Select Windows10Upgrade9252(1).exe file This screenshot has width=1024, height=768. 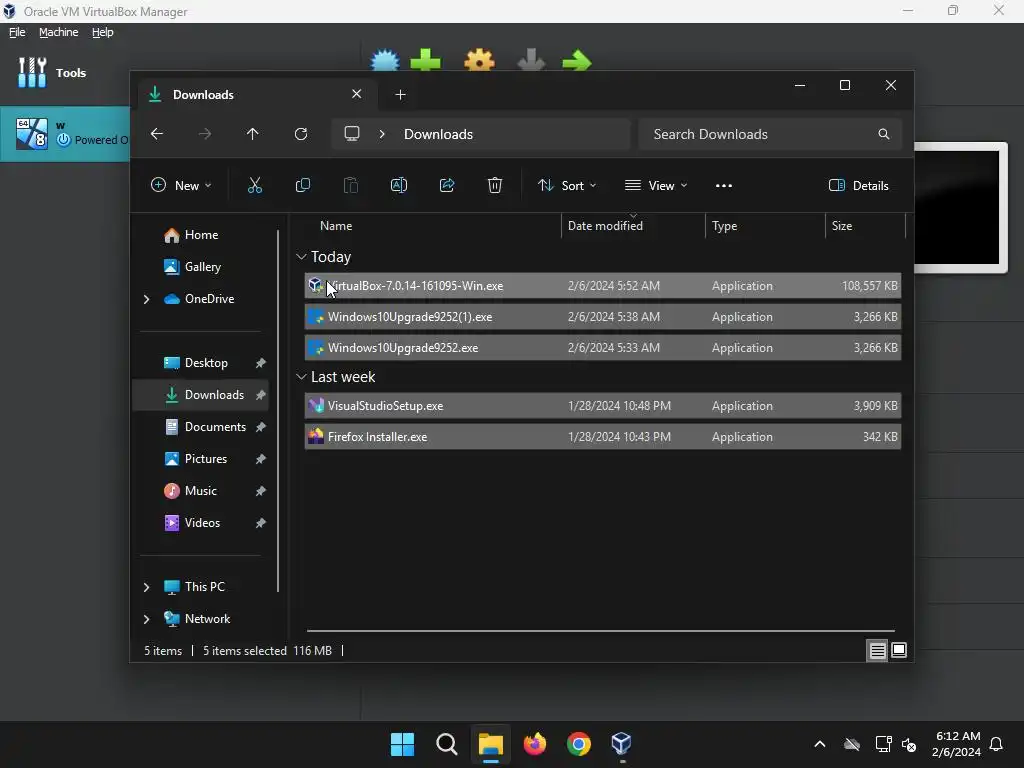(x=603, y=317)
